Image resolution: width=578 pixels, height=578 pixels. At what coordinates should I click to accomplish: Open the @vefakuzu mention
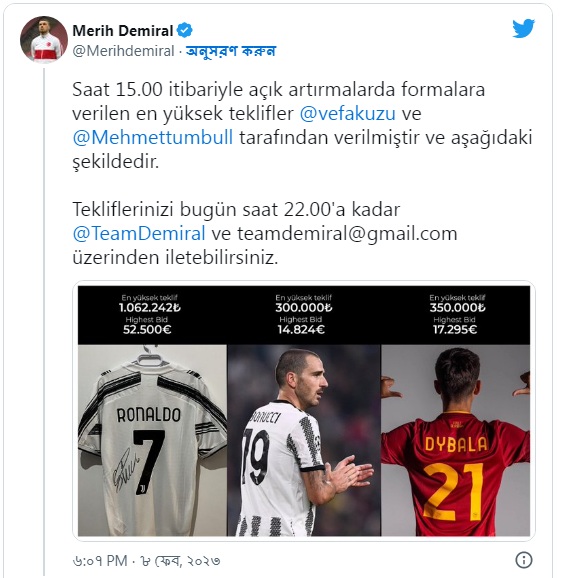click(x=348, y=113)
